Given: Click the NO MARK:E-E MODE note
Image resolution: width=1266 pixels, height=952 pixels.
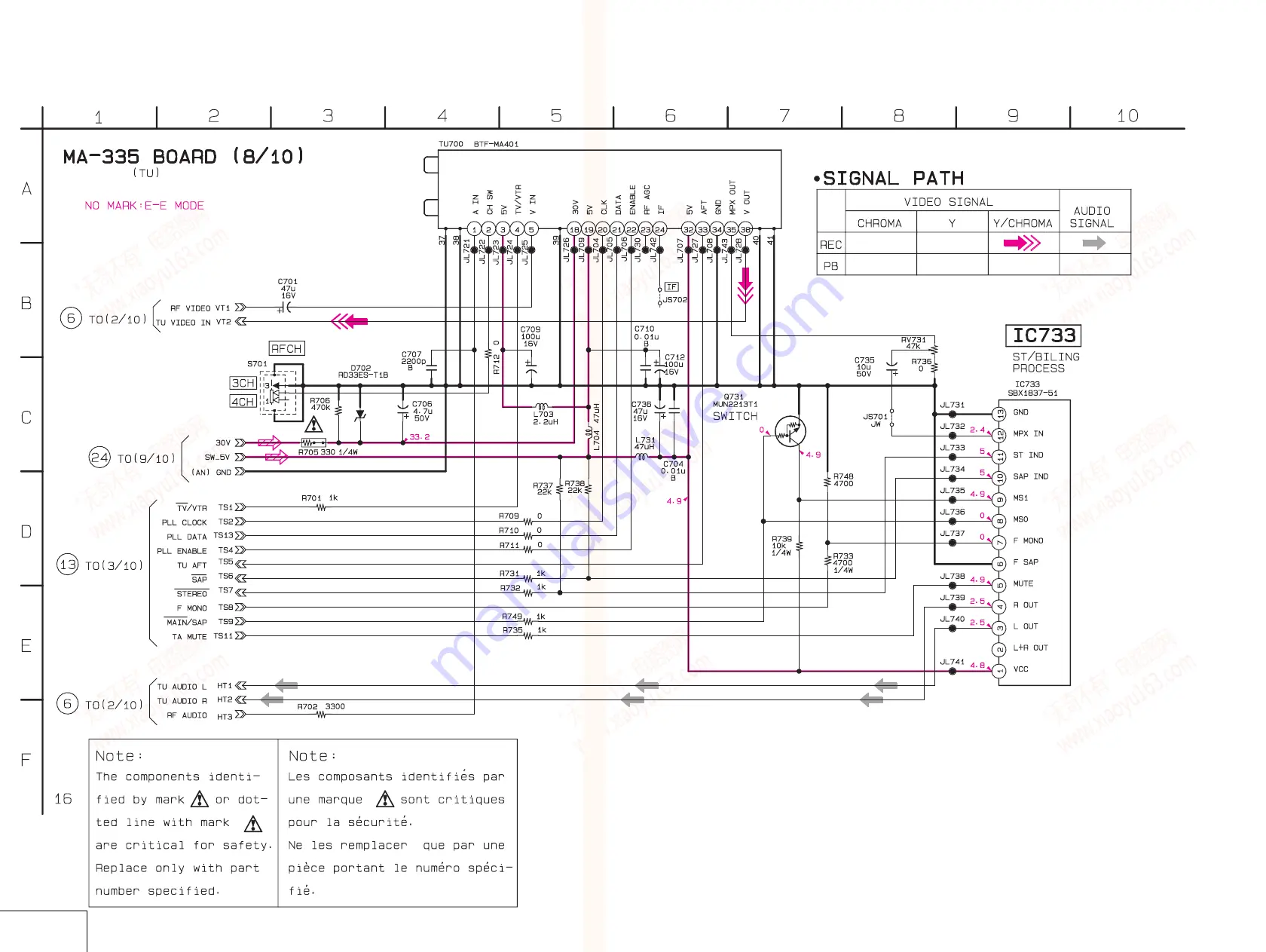Looking at the screenshot, I should (x=144, y=206).
